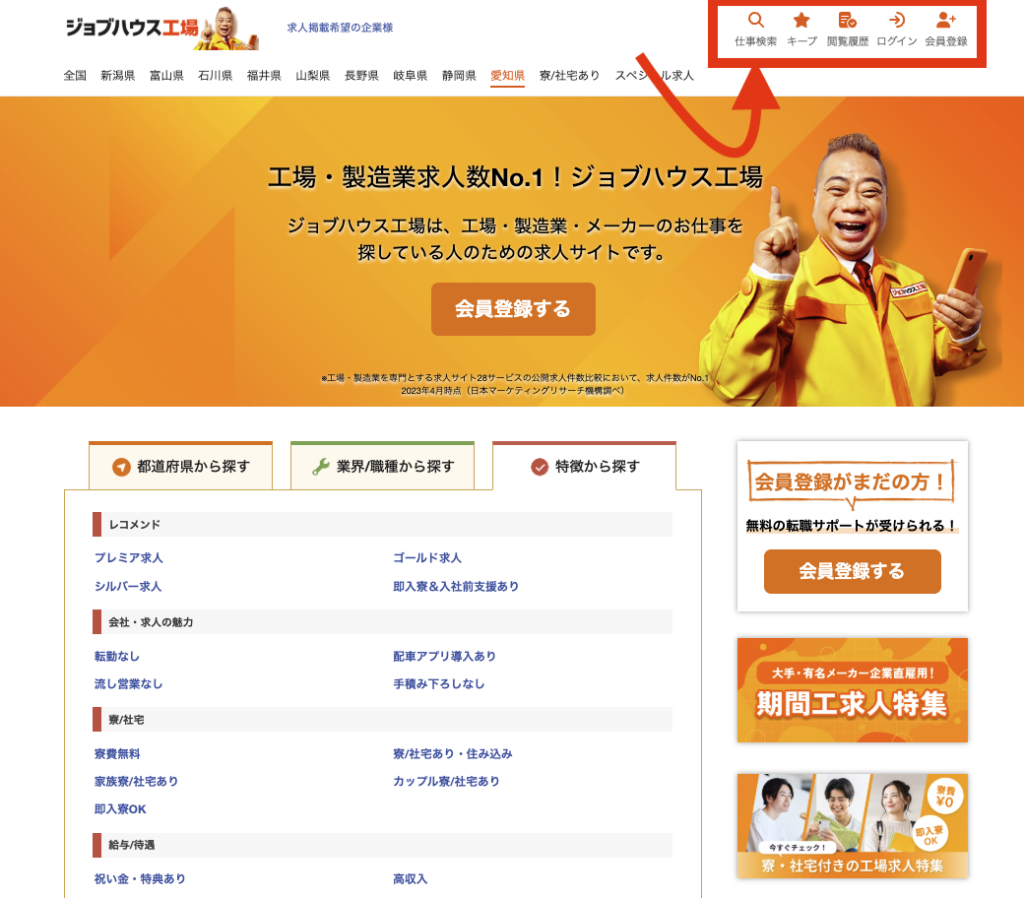Open プレミア求人 link

129,558
